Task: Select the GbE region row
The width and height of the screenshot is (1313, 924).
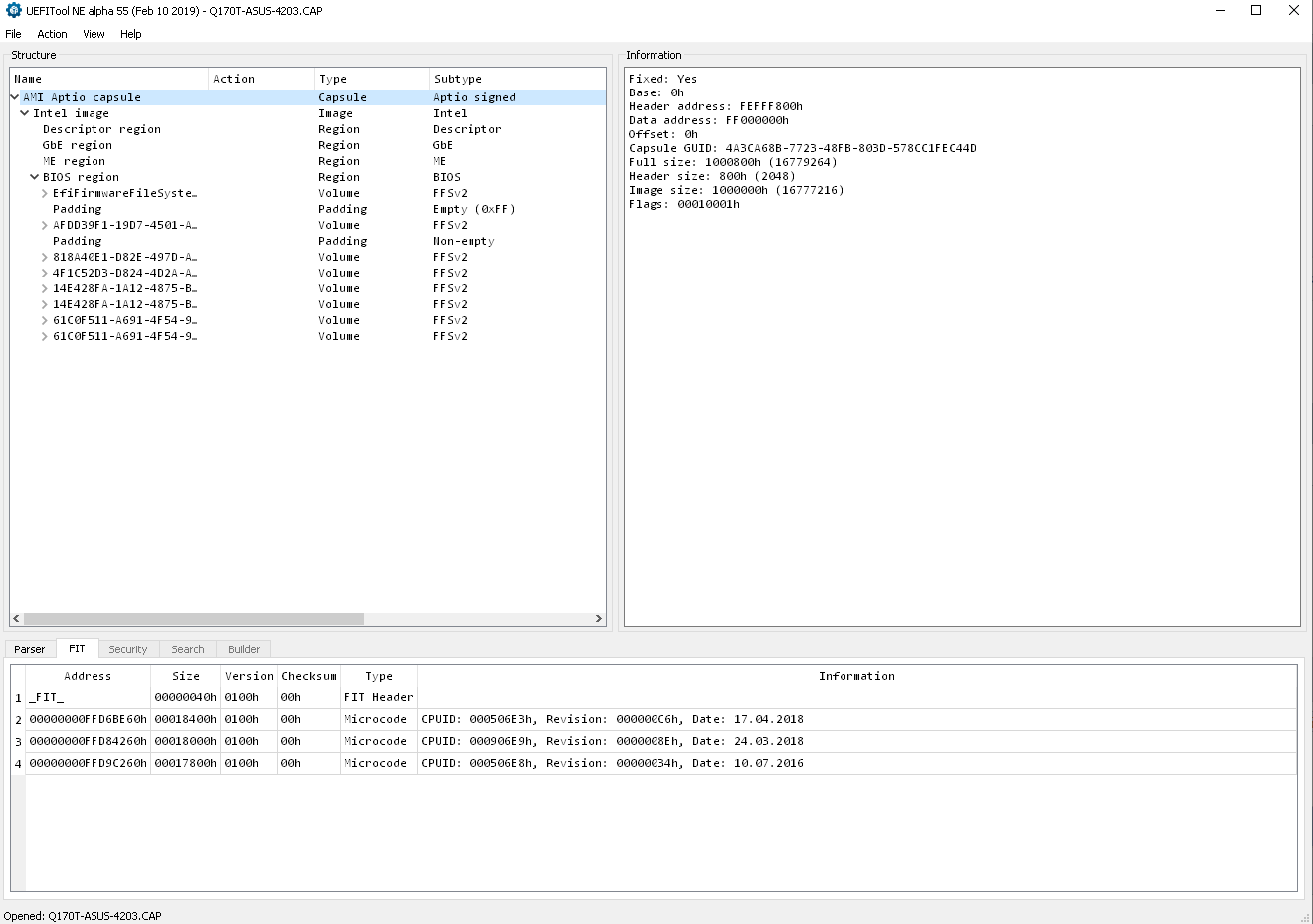Action: (x=307, y=145)
